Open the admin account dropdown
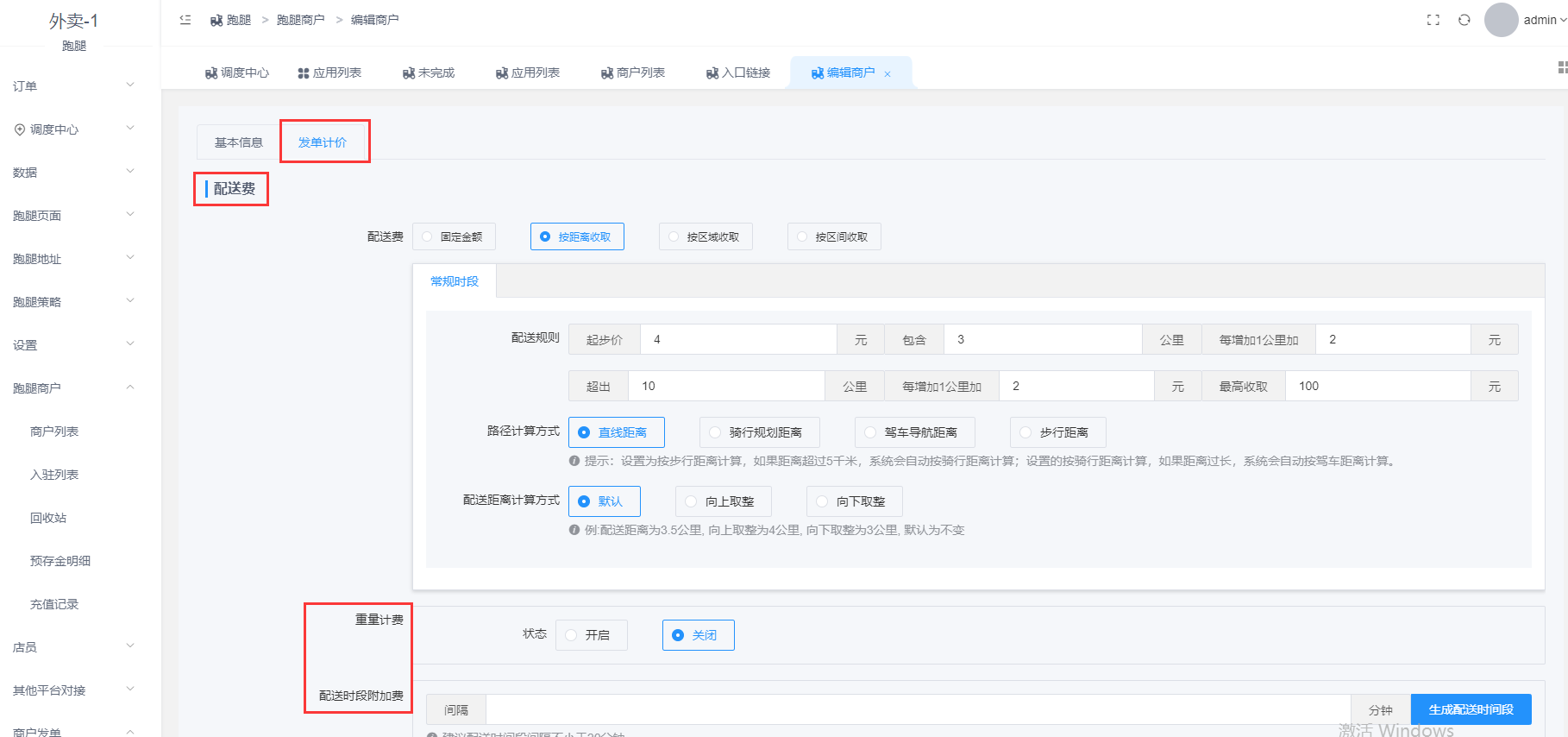This screenshot has width=1568, height=737. pyautogui.click(x=1545, y=20)
